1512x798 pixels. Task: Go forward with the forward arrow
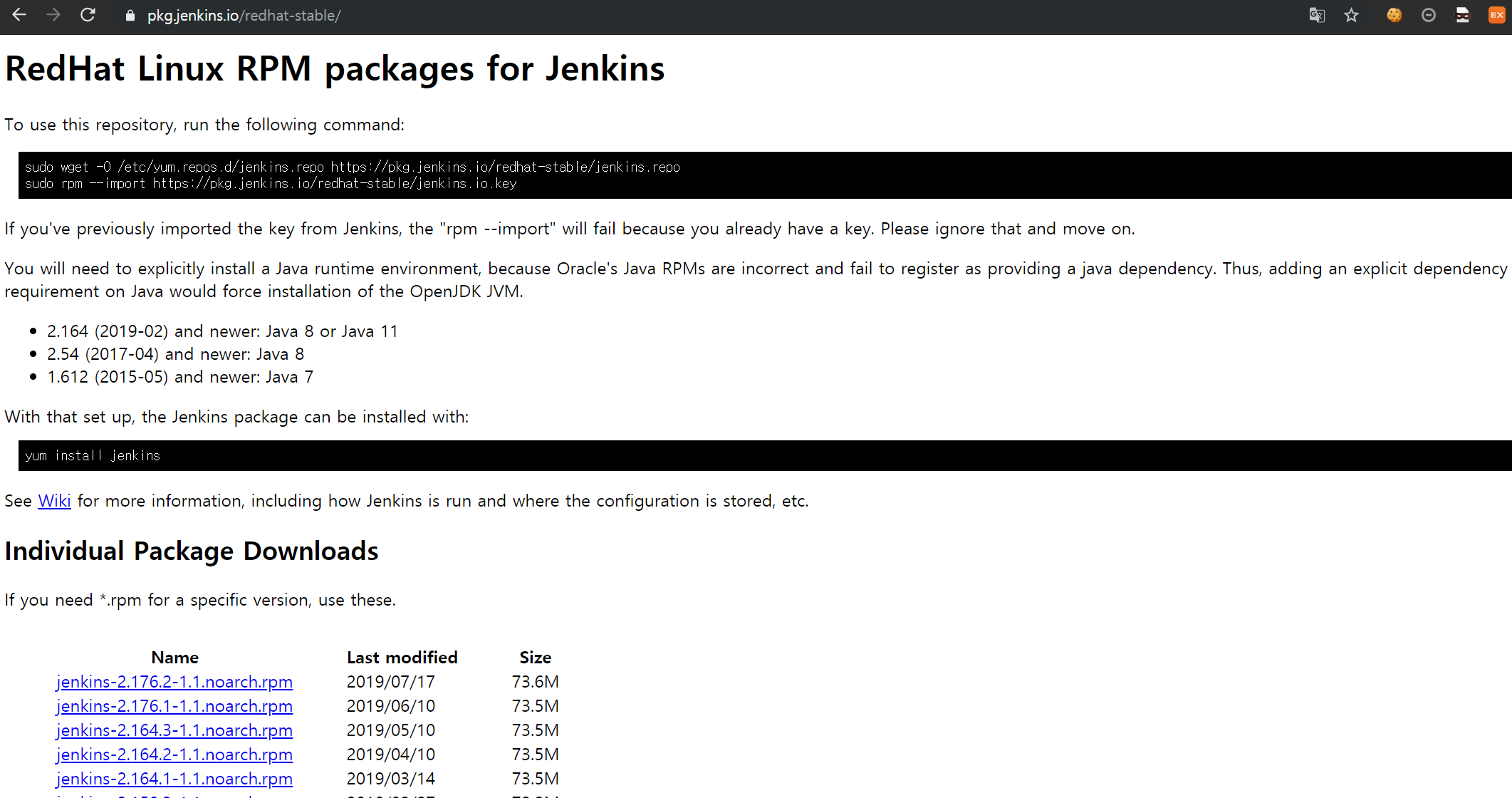click(53, 15)
